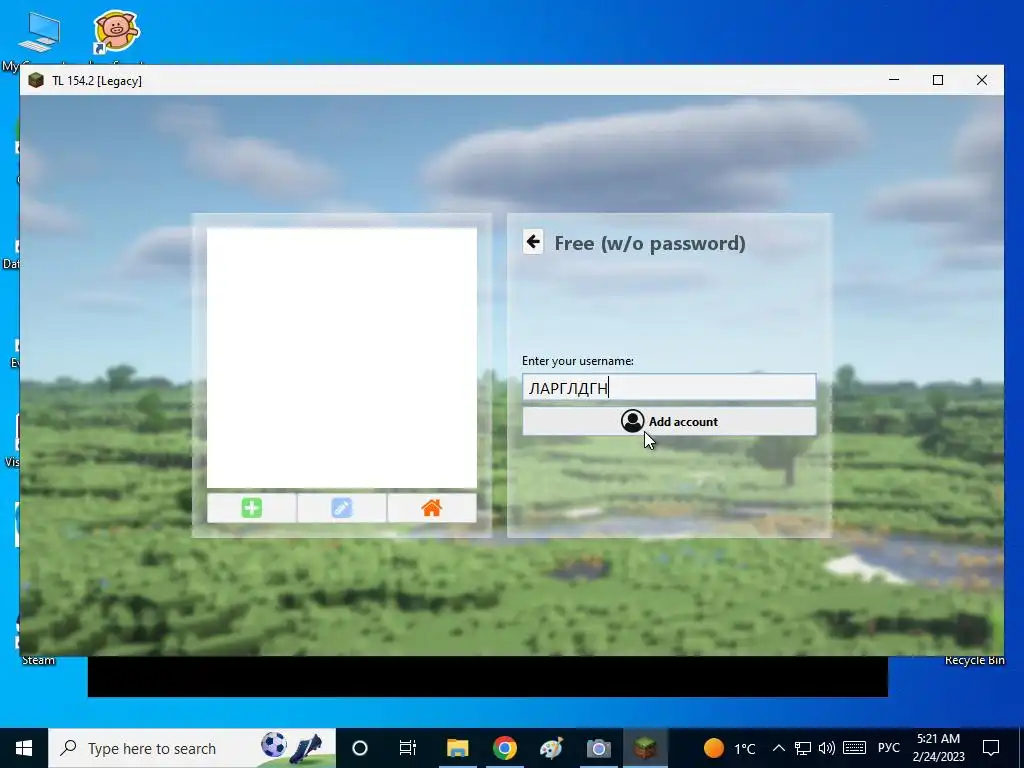
Task: Click the touch keyboard tray icon
Action: (854, 748)
